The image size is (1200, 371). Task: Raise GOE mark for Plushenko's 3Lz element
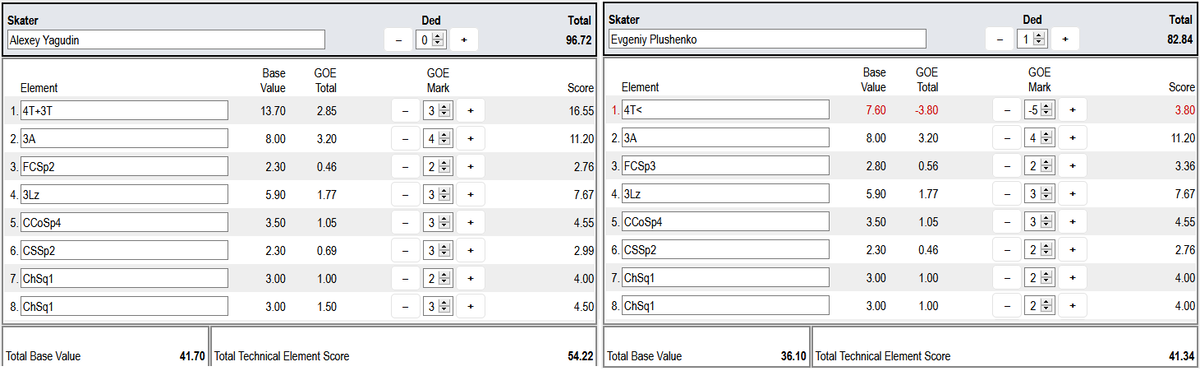[1072, 194]
